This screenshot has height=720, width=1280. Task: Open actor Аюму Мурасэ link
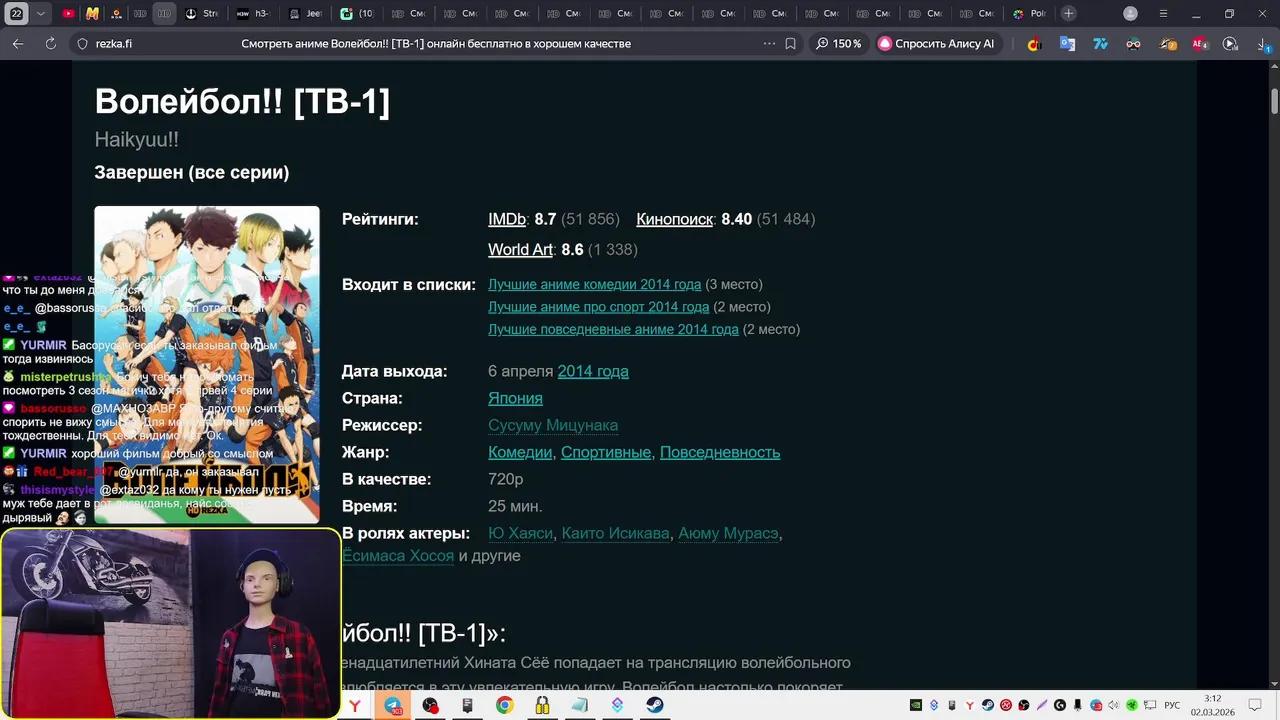click(x=728, y=533)
